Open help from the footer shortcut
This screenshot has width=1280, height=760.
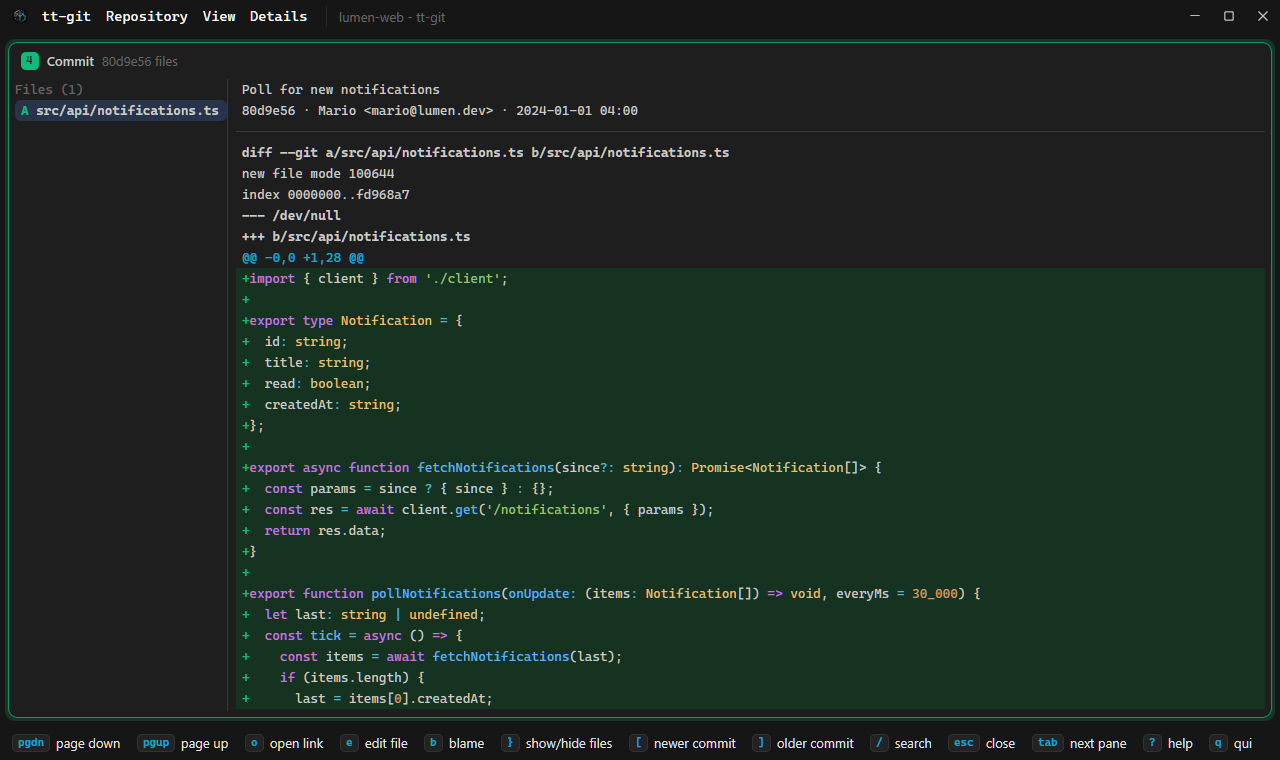(1168, 743)
